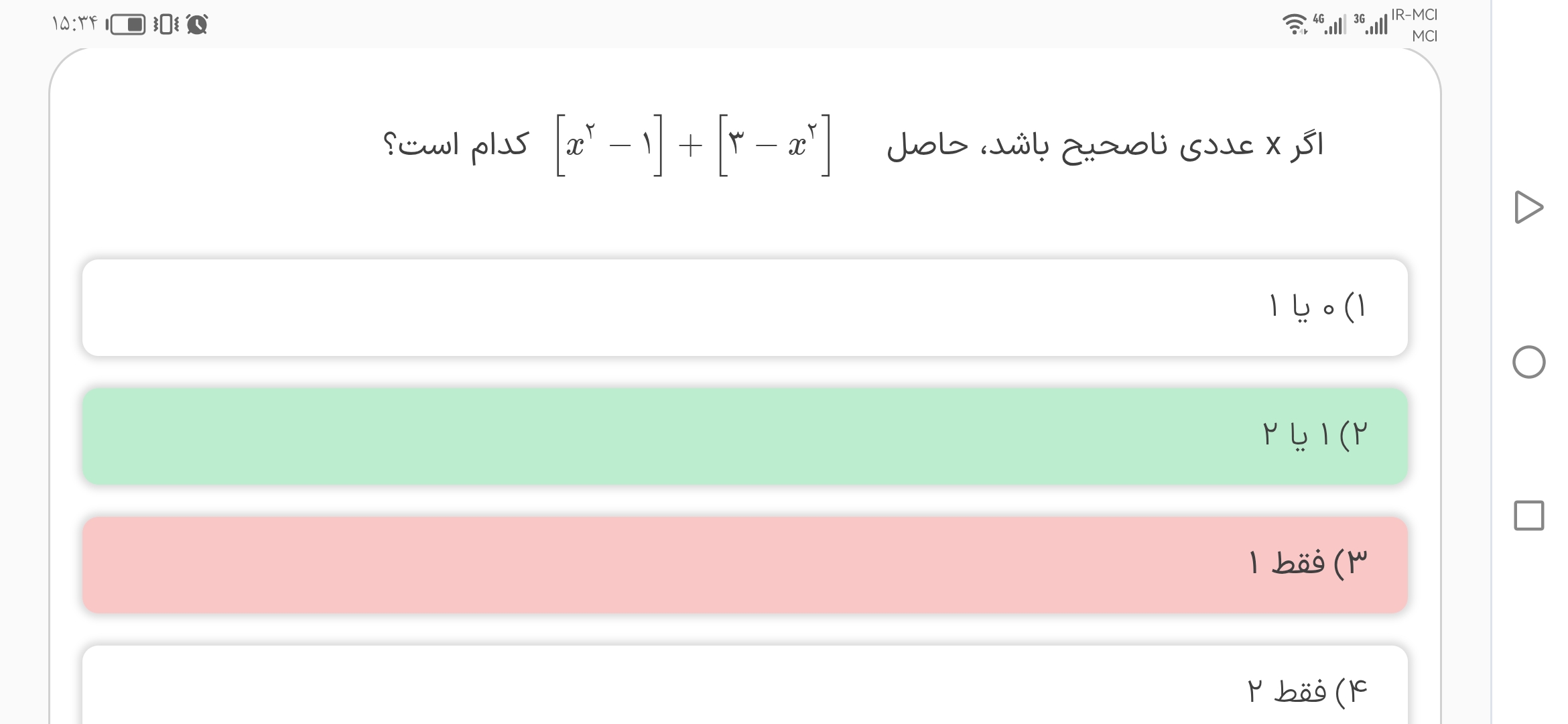Tap the "کدام است؟" question ending
Image resolution: width=1568 pixels, height=724 pixels.
[456, 145]
